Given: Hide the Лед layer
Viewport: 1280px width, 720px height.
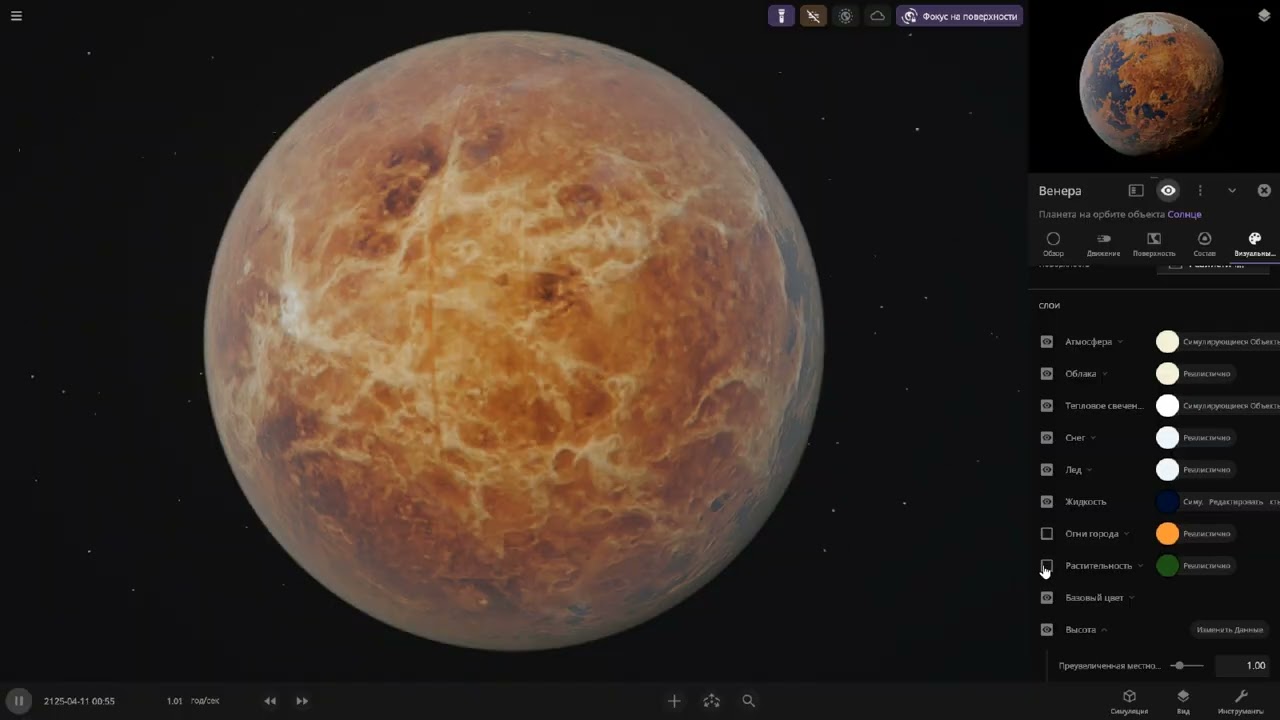Looking at the screenshot, I should 1047,470.
